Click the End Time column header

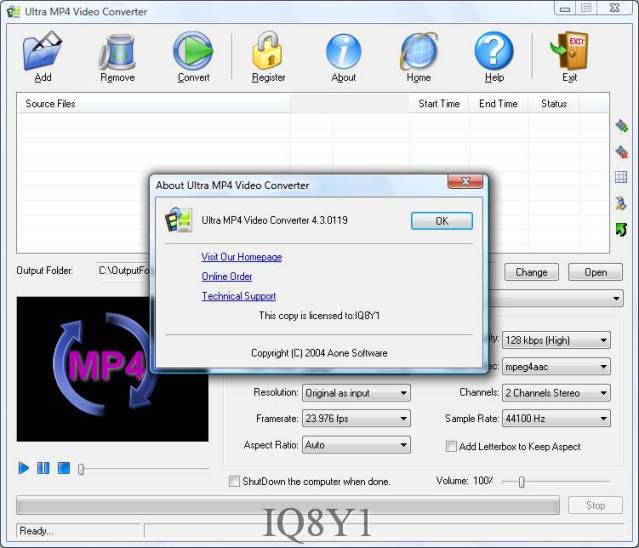[498, 104]
